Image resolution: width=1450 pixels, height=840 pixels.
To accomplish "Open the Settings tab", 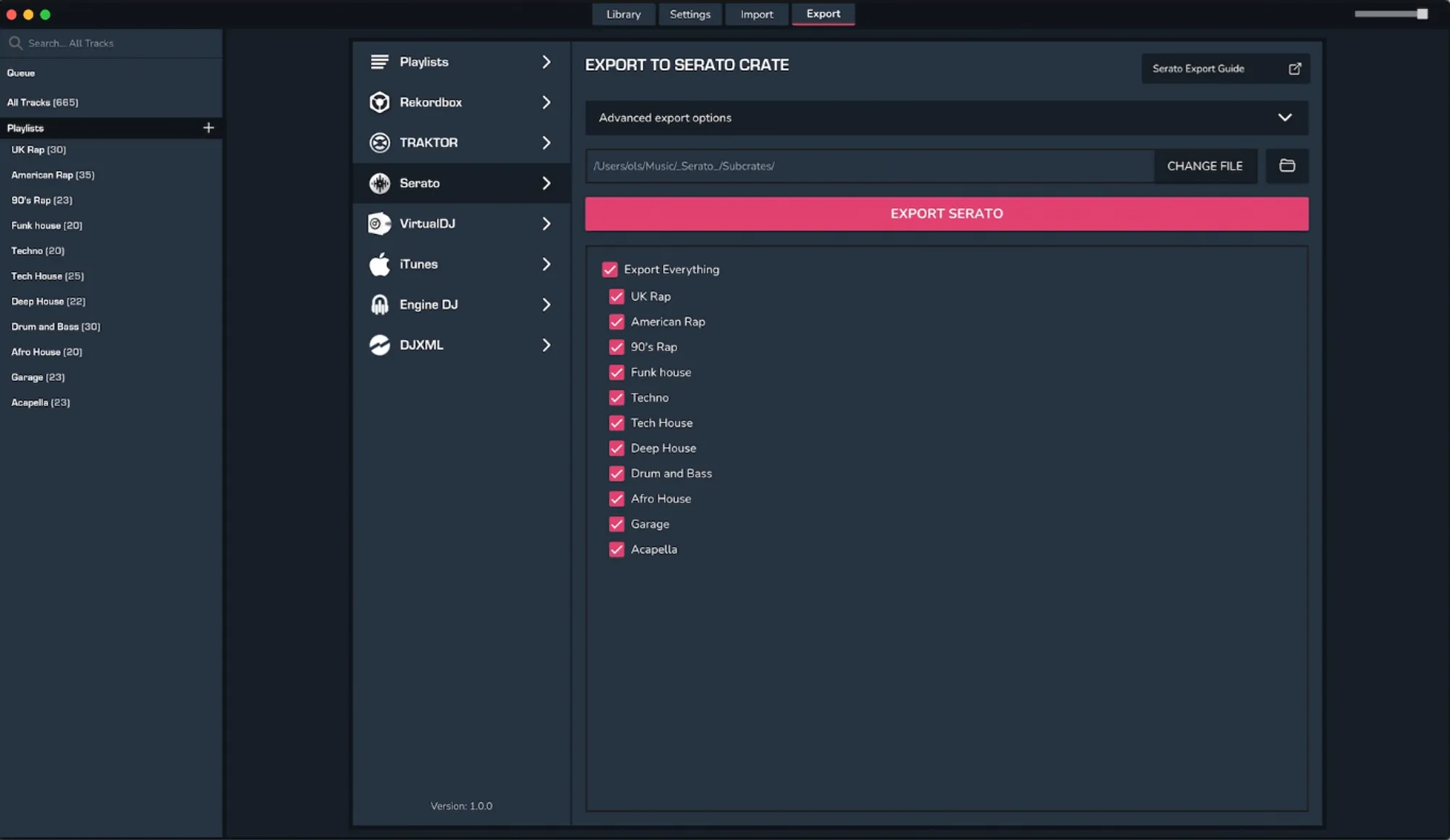I will coord(689,14).
